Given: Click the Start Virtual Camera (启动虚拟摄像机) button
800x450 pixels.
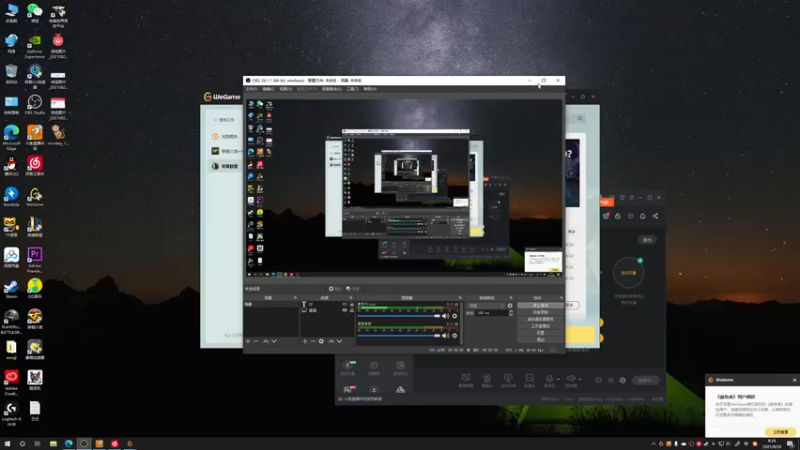Looking at the screenshot, I should [540, 319].
